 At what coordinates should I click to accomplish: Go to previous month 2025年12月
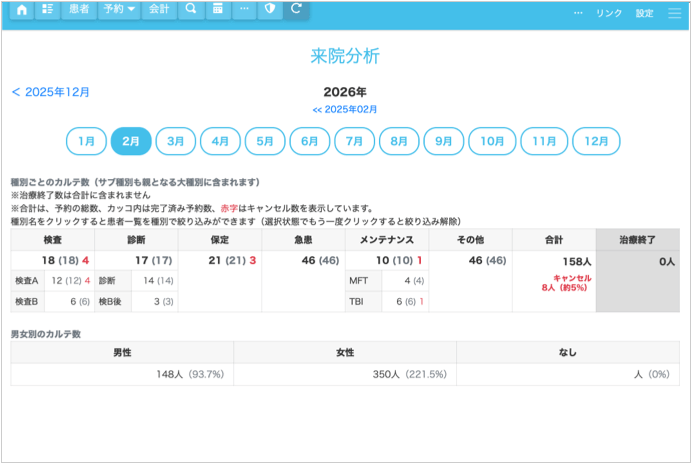click(x=51, y=92)
